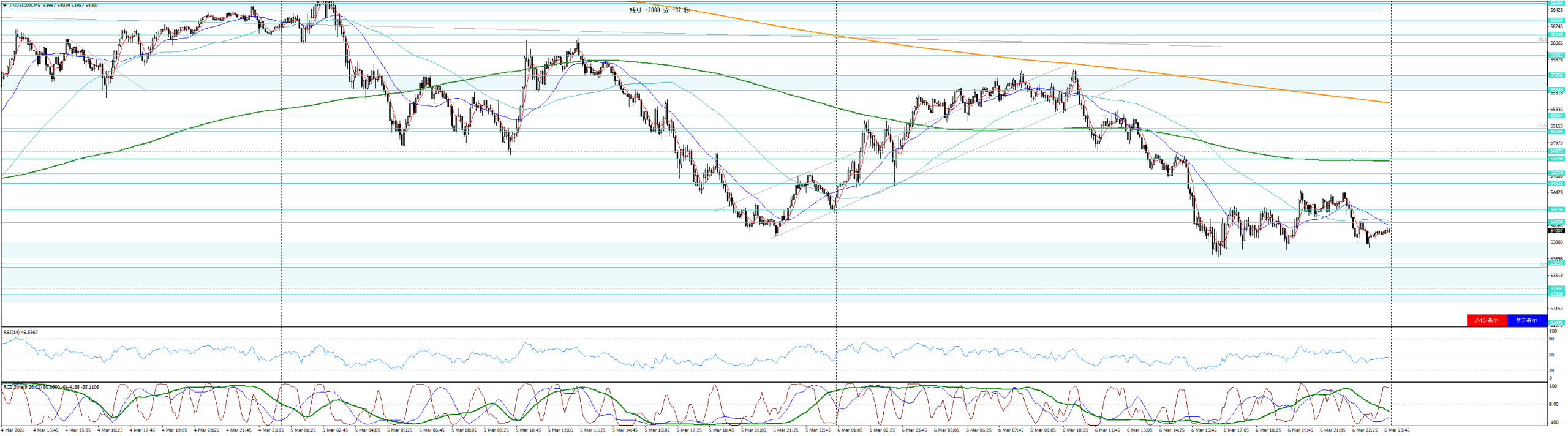Image resolution: width=1568 pixels, height=436 pixels.
Task: Click the 56490 price level tag
Action: pos(1556,4)
